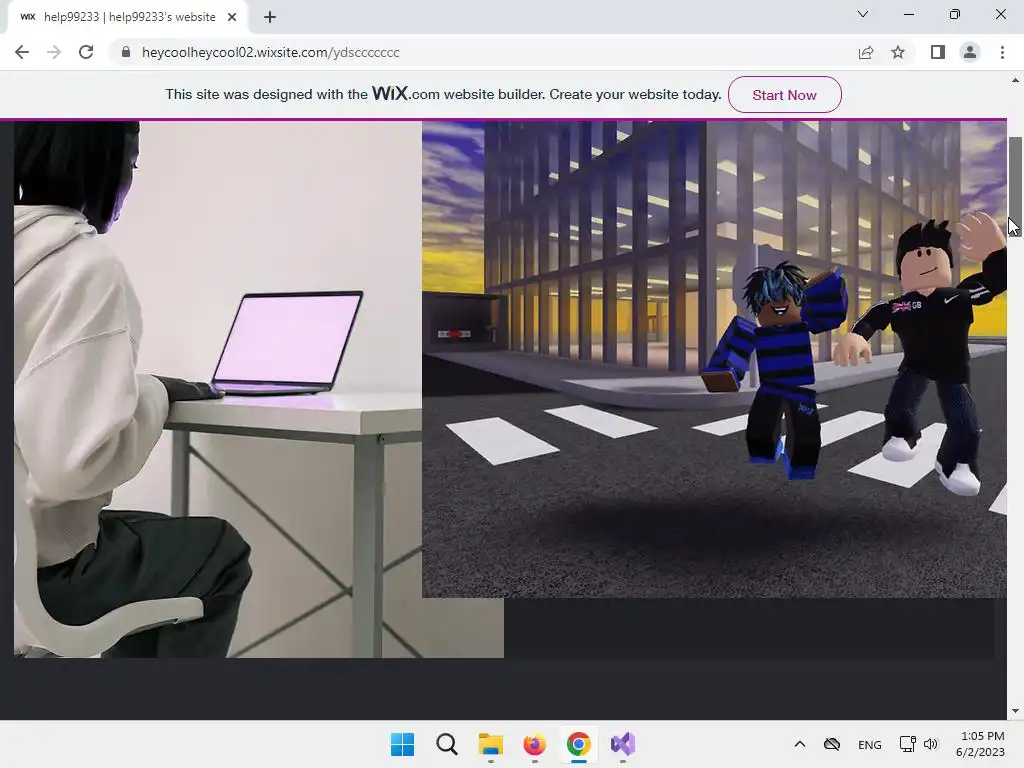Viewport: 1024px width, 768px height.
Task: Open the volume control icon
Action: [x=931, y=744]
